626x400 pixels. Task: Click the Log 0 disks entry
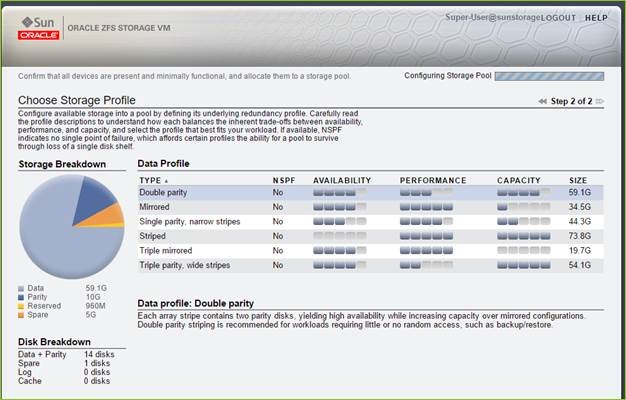64,372
